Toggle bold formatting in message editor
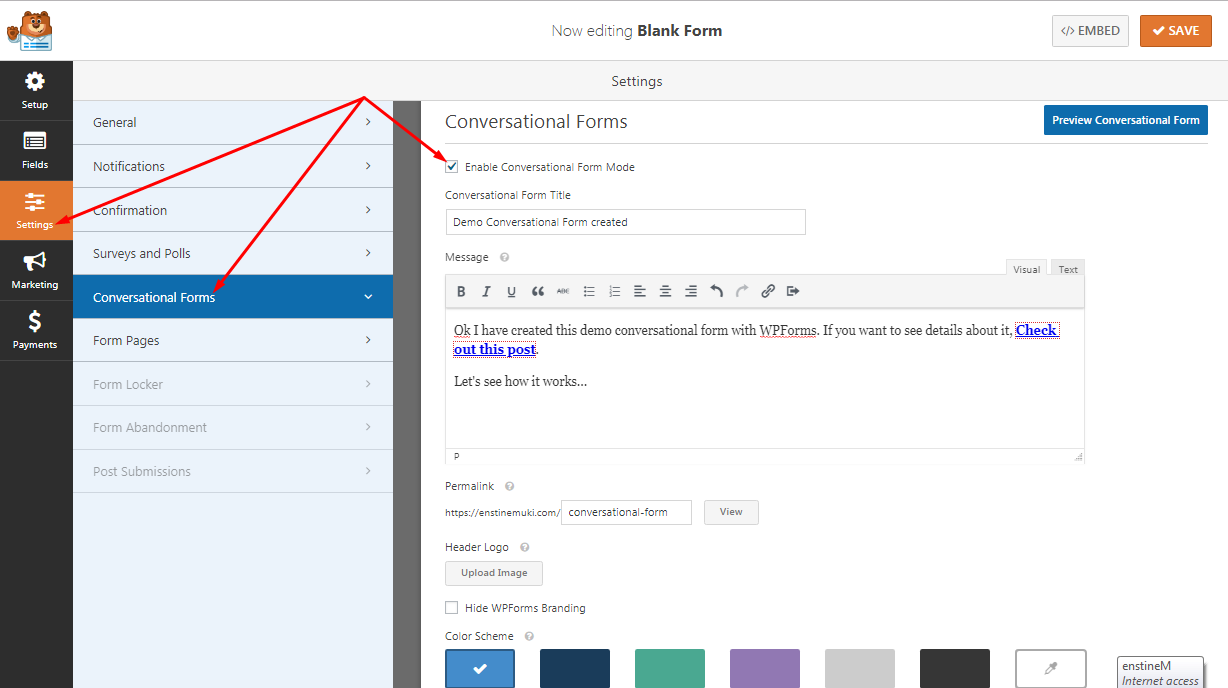The image size is (1228, 688). click(x=461, y=291)
